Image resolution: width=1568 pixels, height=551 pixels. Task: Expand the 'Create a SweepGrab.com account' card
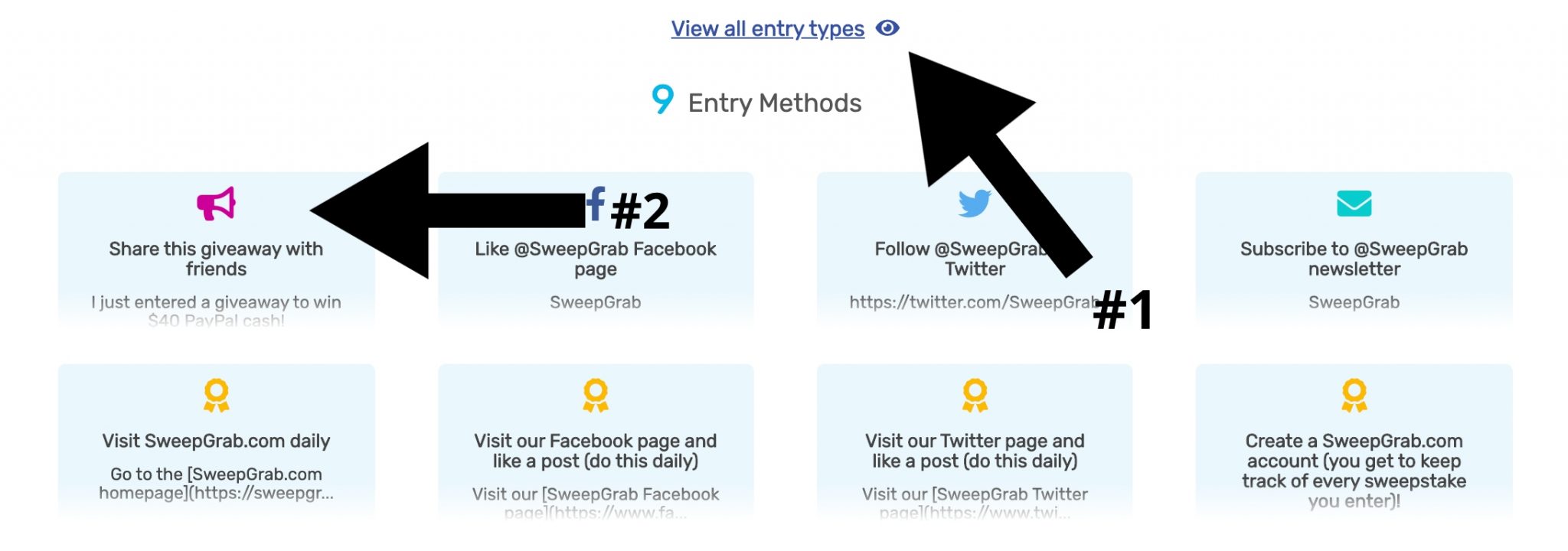point(1352,461)
